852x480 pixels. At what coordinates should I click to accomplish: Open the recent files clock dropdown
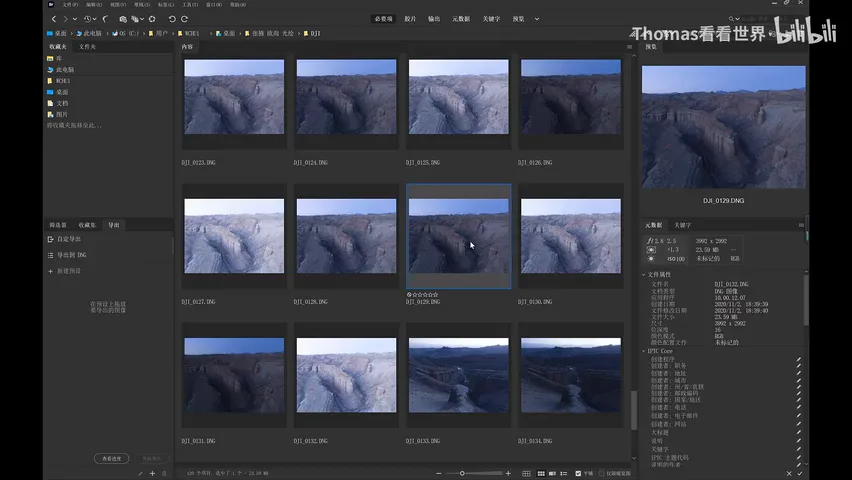coord(89,19)
